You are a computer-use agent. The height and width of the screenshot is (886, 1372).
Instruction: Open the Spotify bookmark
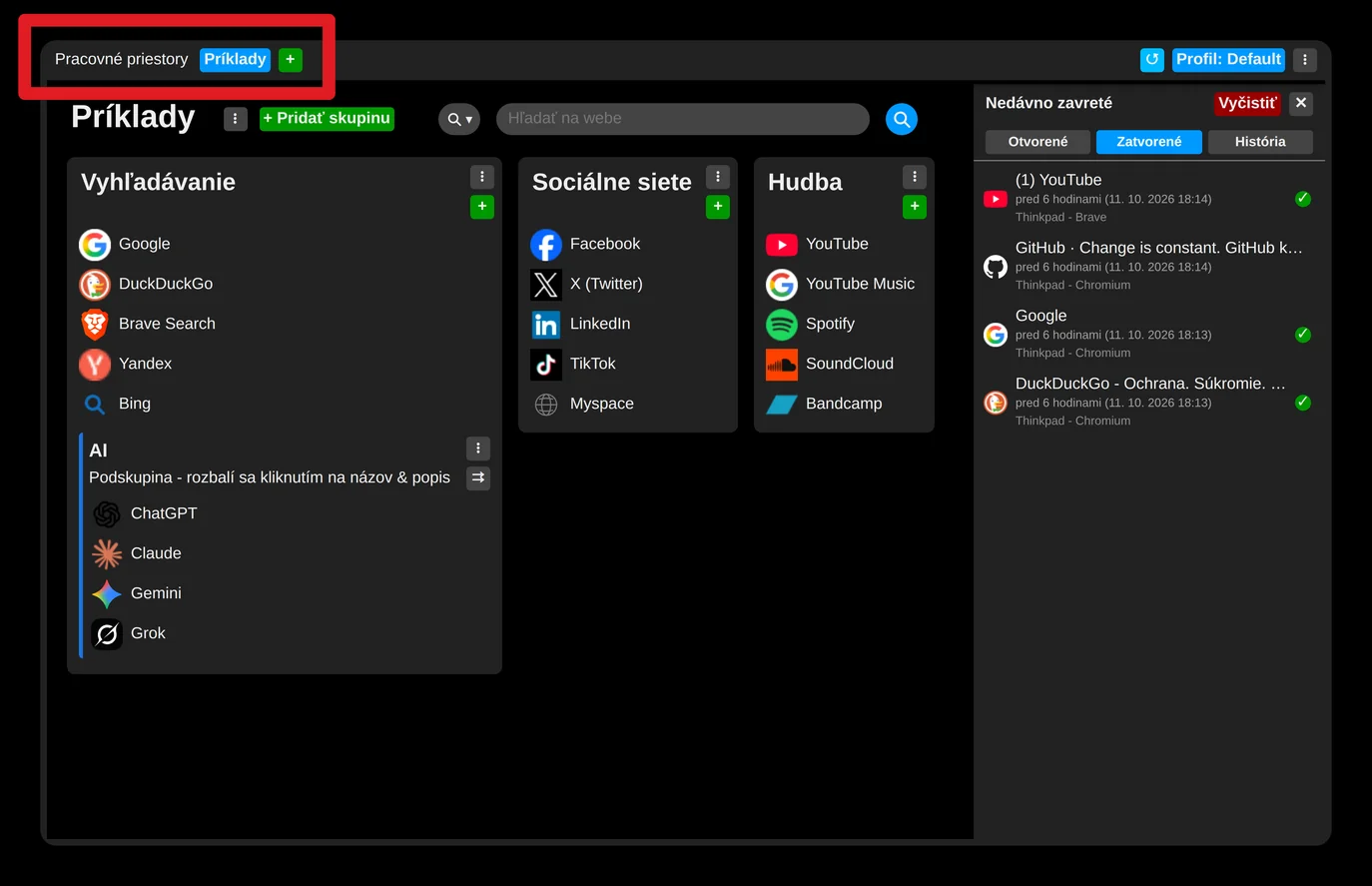[811, 325]
